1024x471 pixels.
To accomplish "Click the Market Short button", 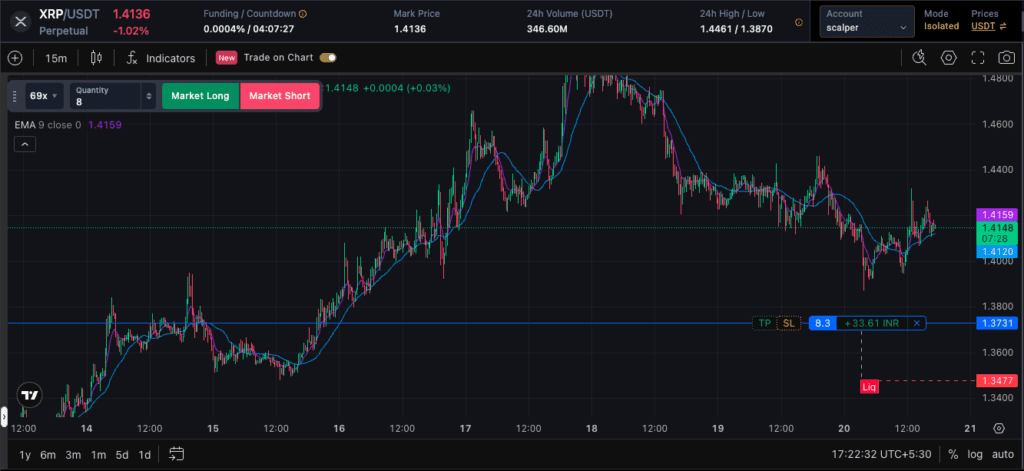I will pyautogui.click(x=280, y=96).
